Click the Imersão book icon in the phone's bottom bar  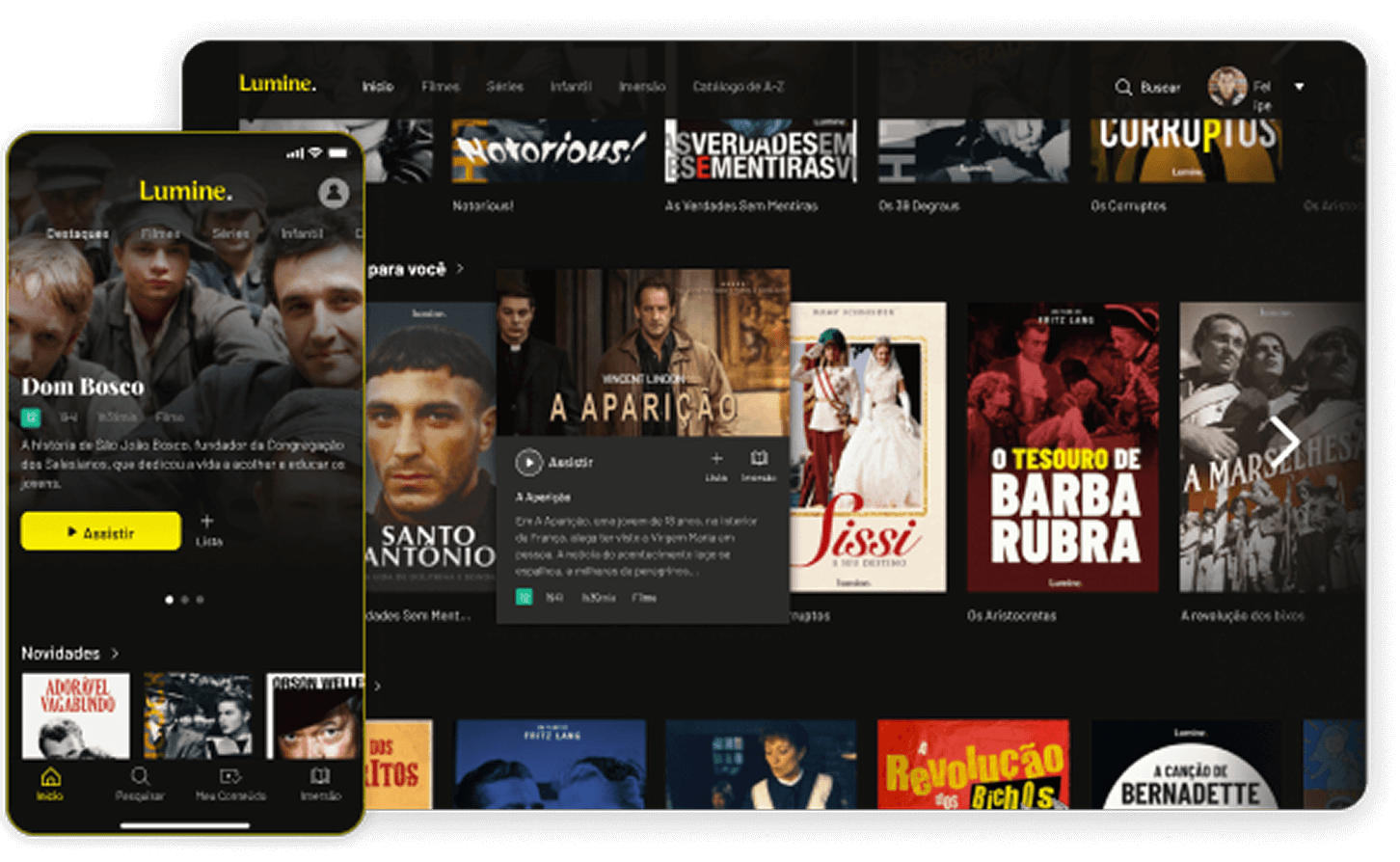pos(320,777)
